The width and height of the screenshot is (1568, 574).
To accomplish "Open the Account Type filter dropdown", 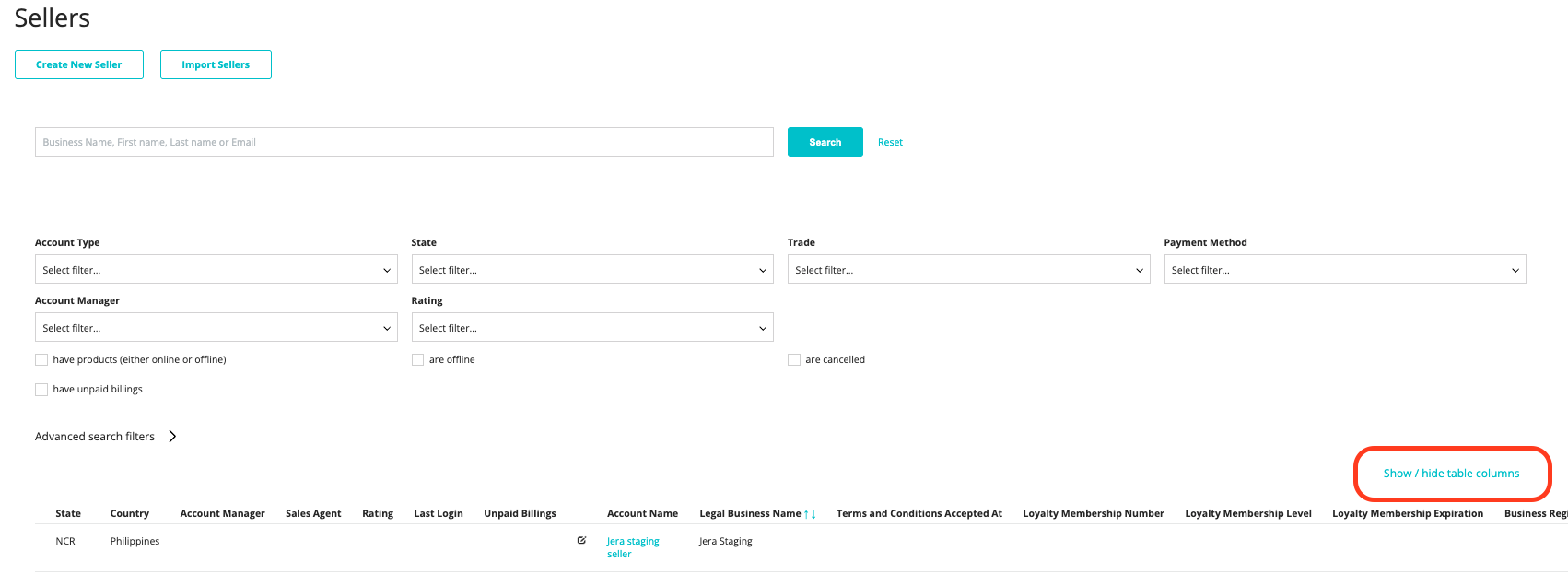I will [216, 270].
